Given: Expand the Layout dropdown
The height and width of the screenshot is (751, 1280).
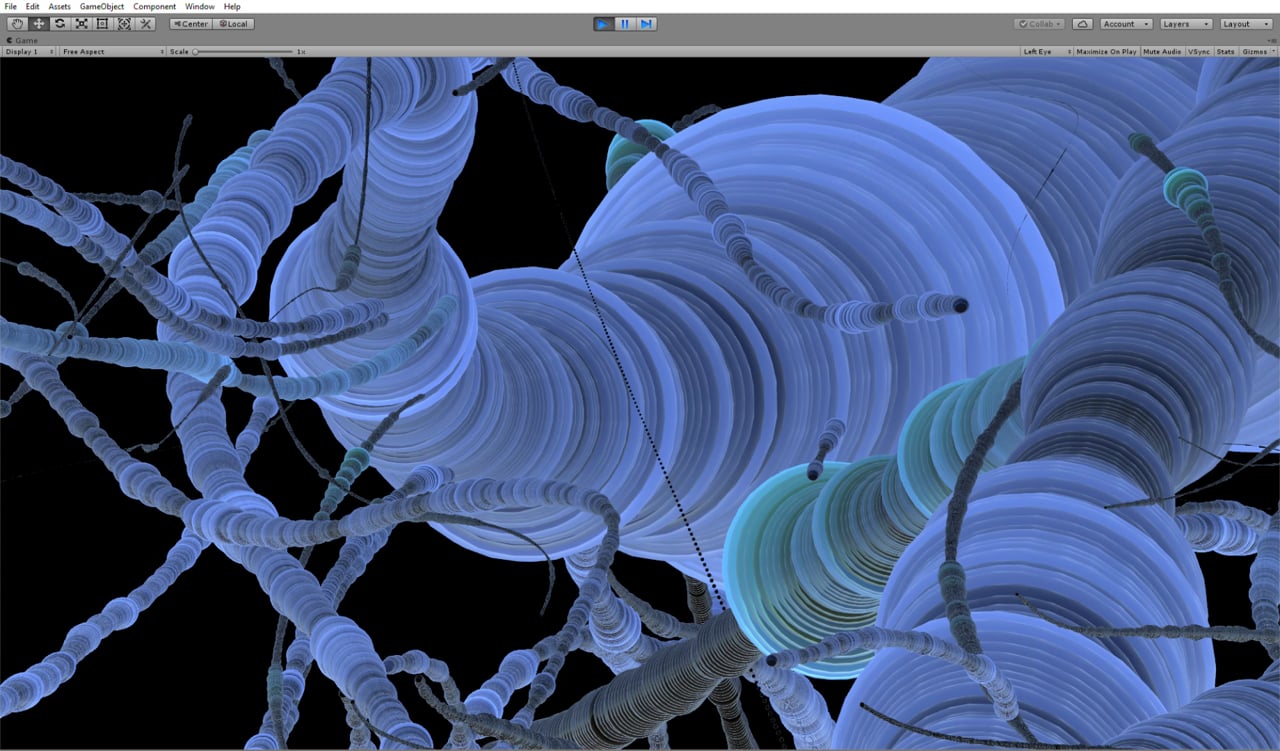Looking at the screenshot, I should (x=1245, y=24).
